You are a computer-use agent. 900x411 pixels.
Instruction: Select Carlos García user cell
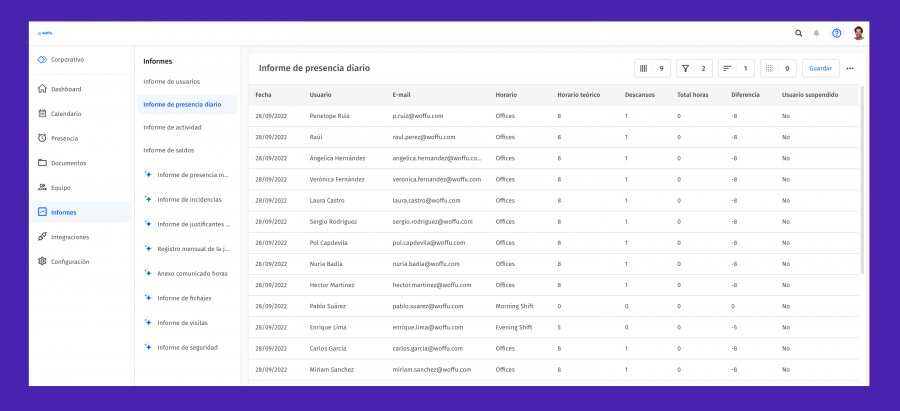click(328, 348)
